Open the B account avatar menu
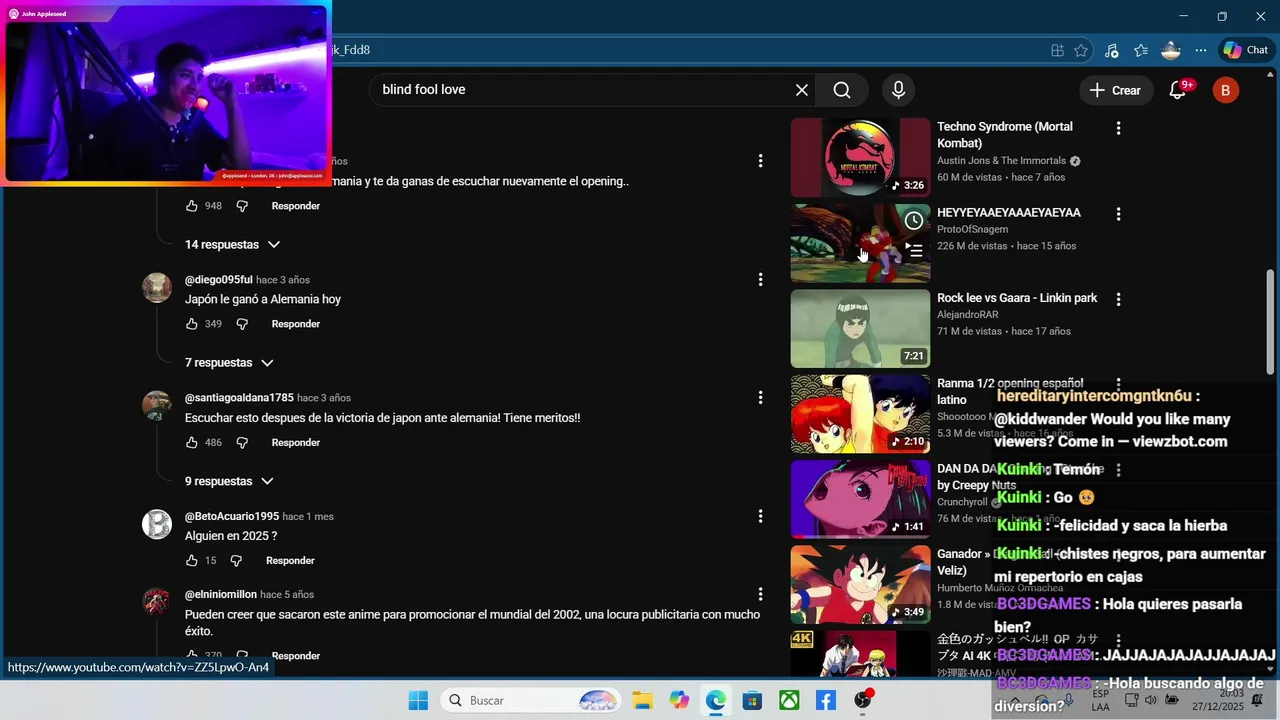 (1226, 90)
